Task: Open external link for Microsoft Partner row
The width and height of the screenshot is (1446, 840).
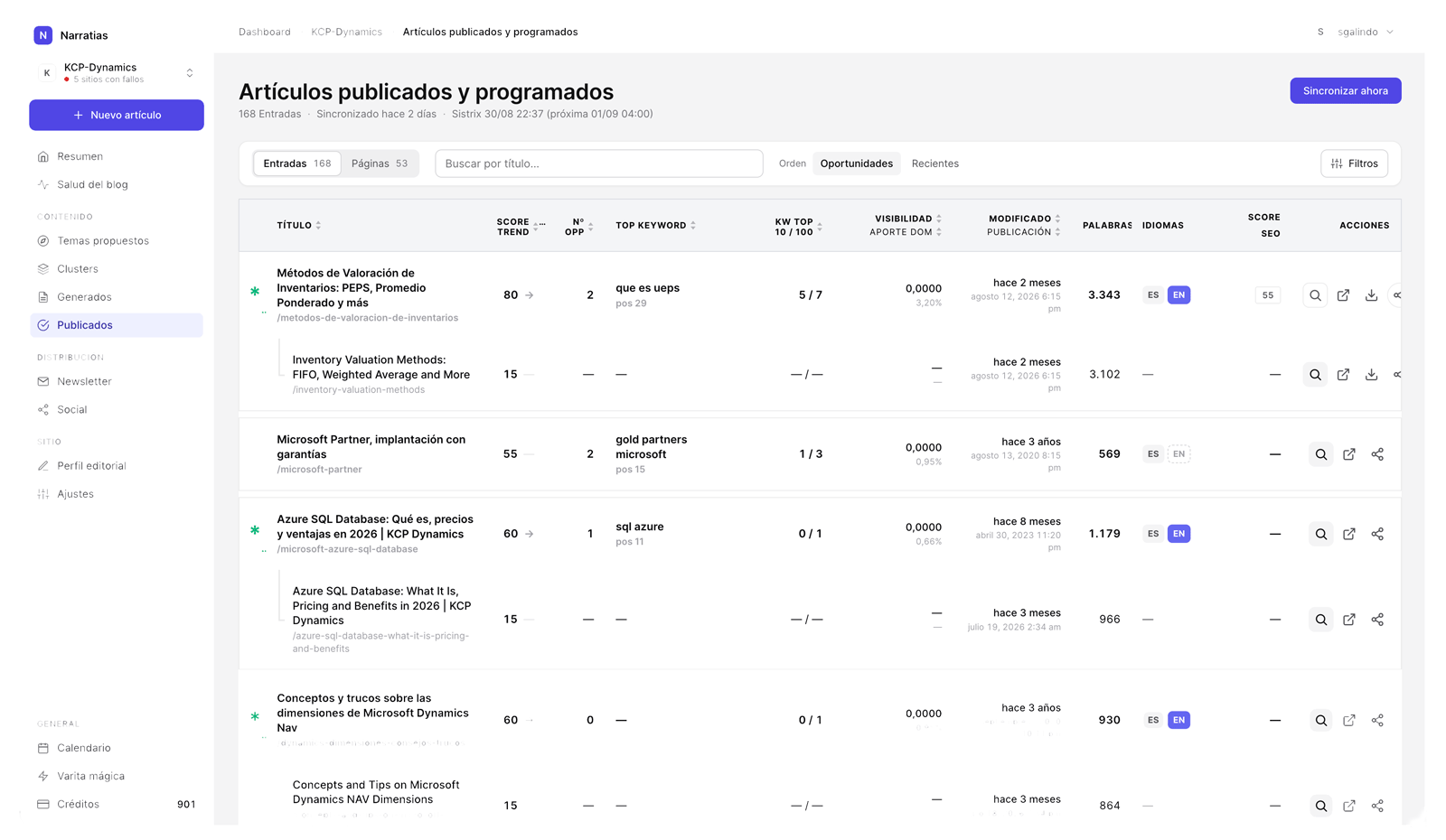Action: [1349, 454]
